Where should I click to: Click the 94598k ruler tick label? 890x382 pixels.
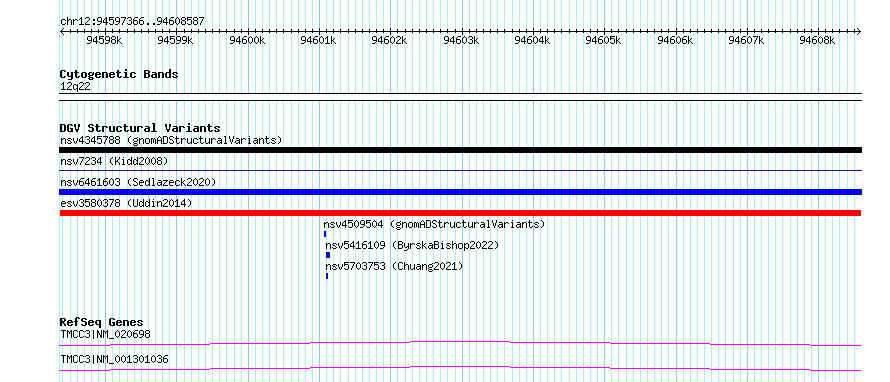pos(104,40)
